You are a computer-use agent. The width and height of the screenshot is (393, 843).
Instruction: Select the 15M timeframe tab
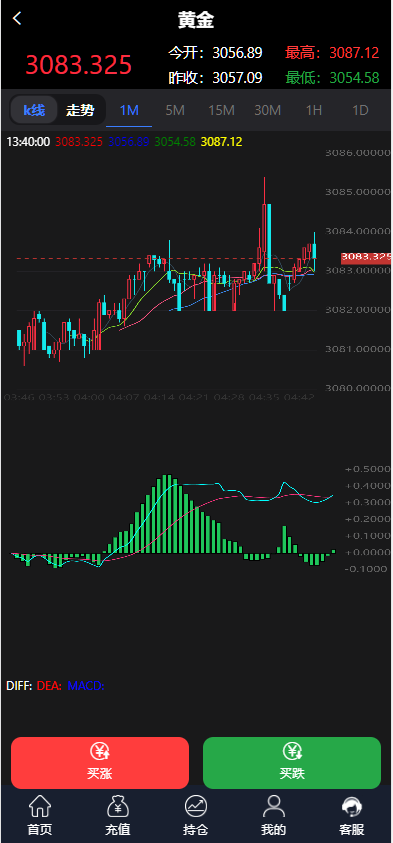(221, 111)
